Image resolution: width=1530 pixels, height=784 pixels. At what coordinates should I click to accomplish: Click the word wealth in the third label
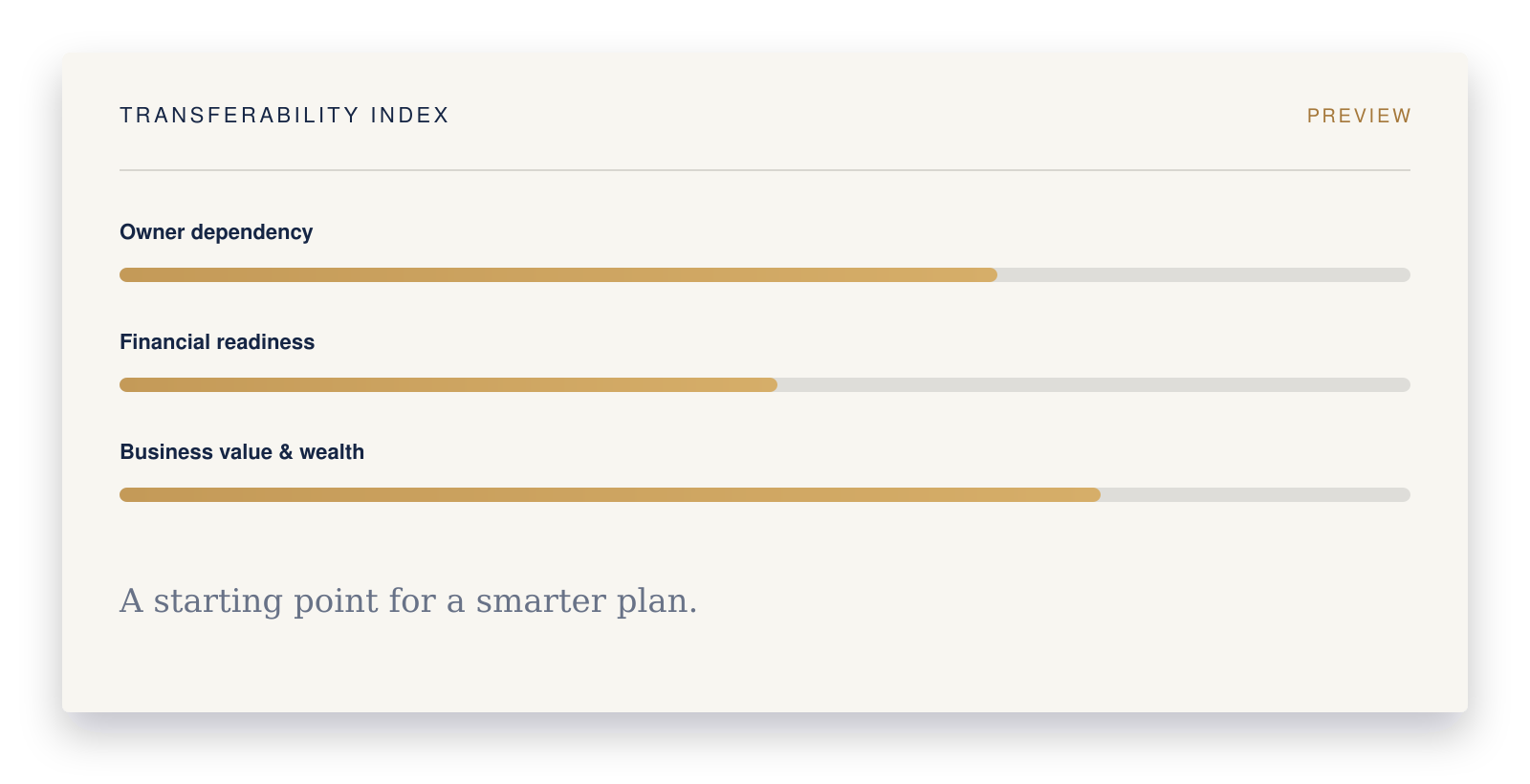click(x=332, y=452)
